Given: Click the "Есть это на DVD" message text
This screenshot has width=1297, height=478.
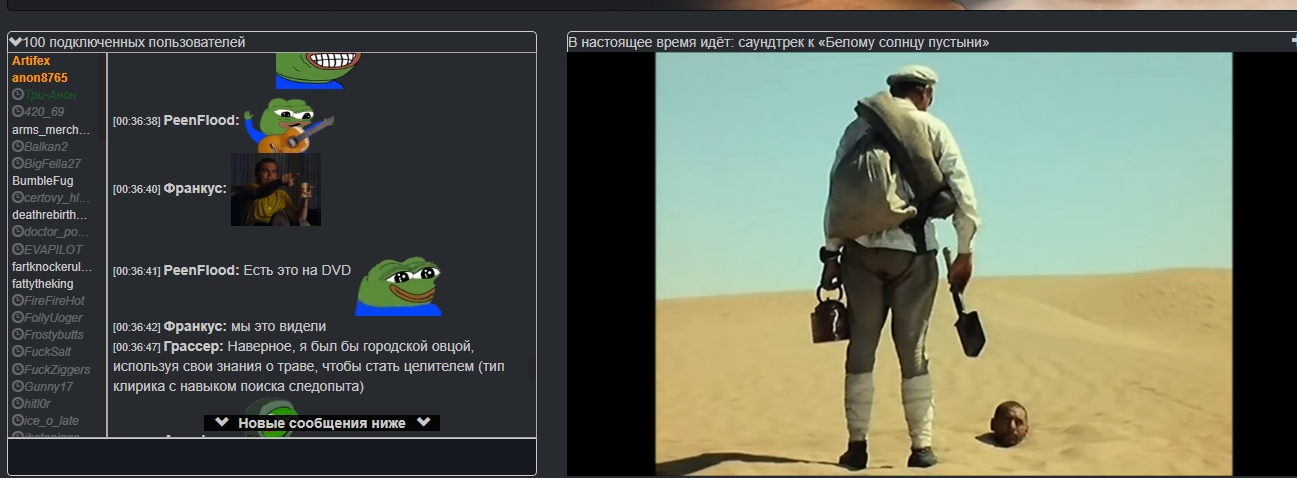Looking at the screenshot, I should pos(297,270).
